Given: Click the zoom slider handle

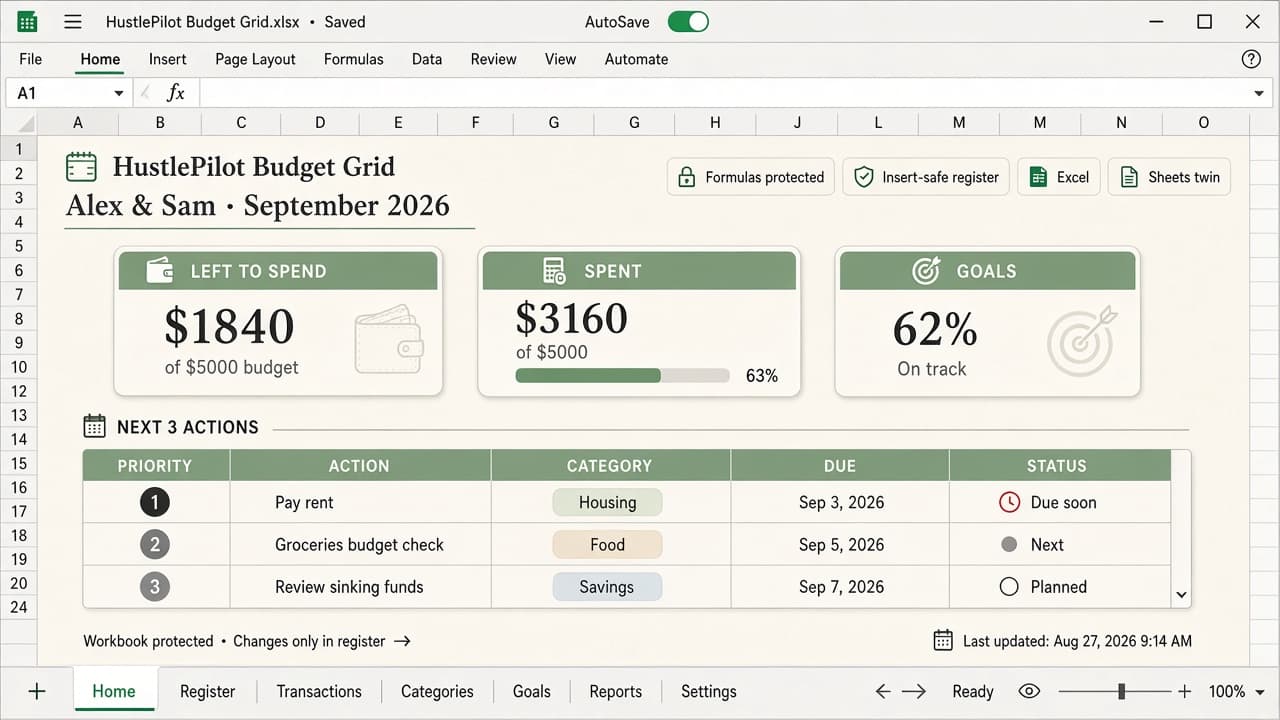Looking at the screenshot, I should tap(1122, 691).
